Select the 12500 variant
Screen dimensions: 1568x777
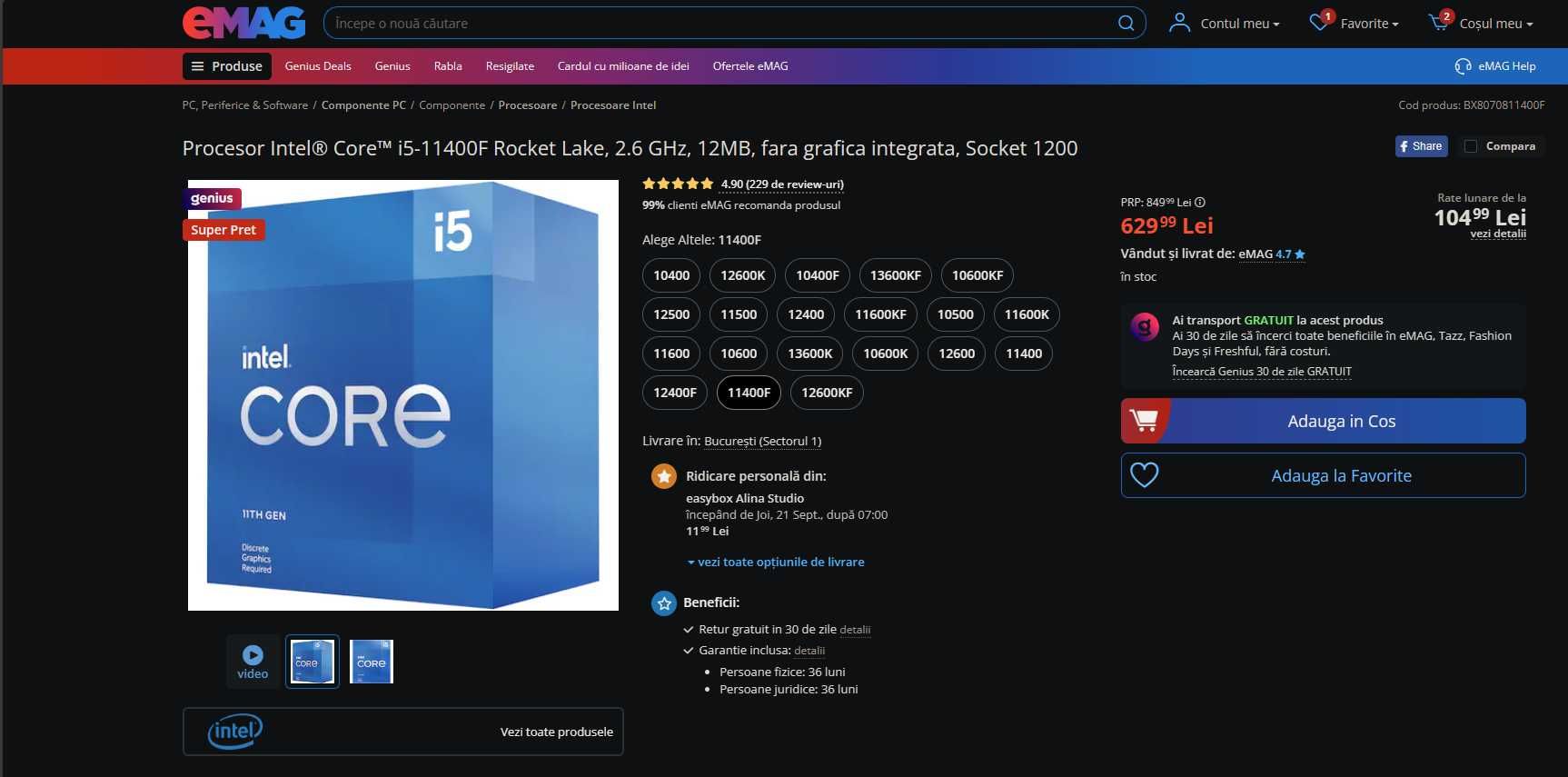pyautogui.click(x=671, y=314)
